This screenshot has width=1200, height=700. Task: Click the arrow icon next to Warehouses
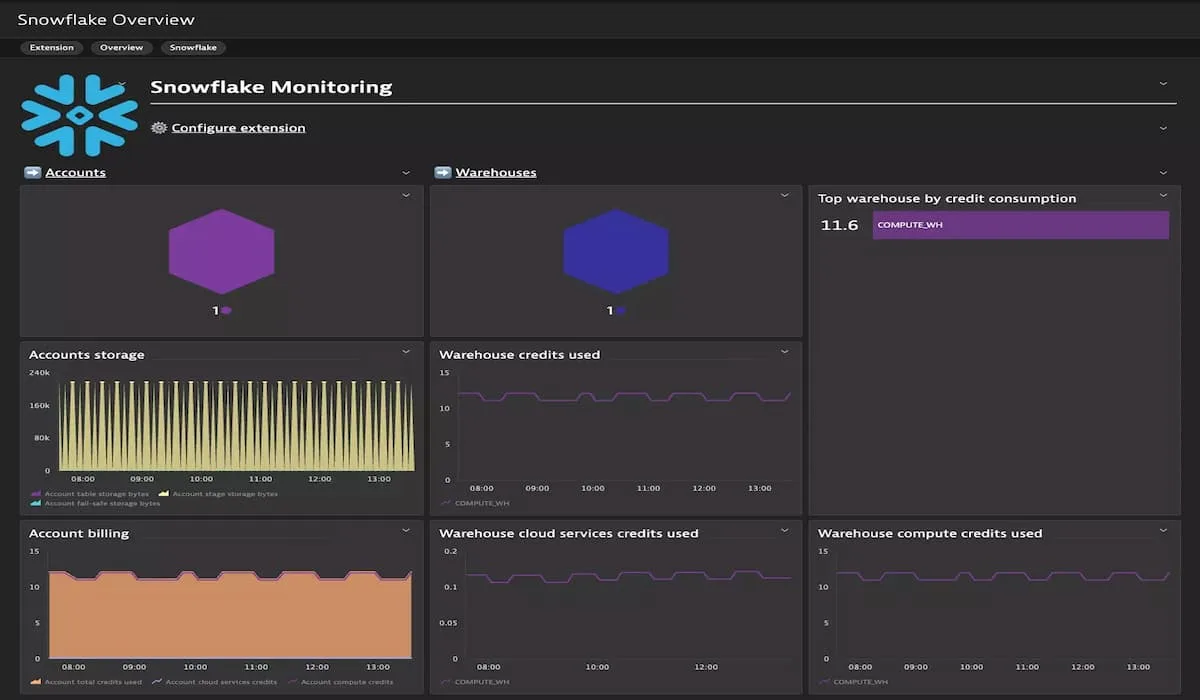click(x=443, y=171)
